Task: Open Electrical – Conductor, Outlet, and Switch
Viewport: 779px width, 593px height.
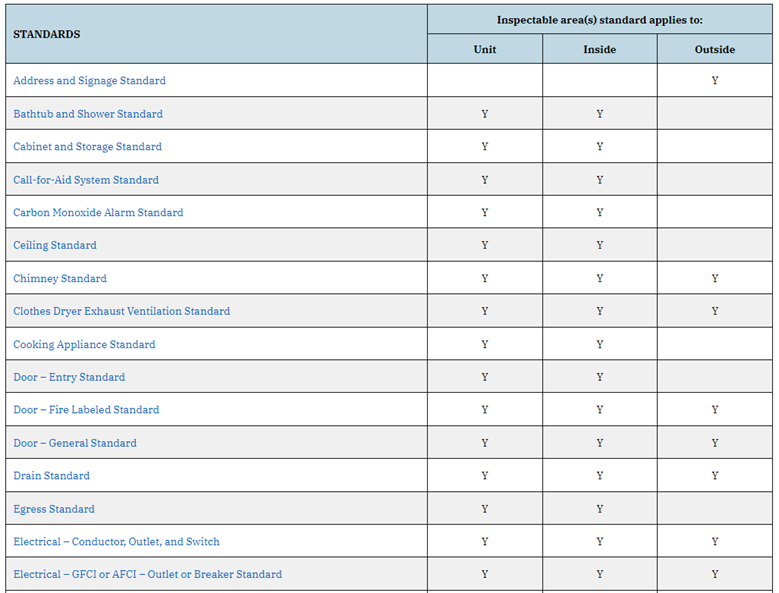Action: [116, 542]
